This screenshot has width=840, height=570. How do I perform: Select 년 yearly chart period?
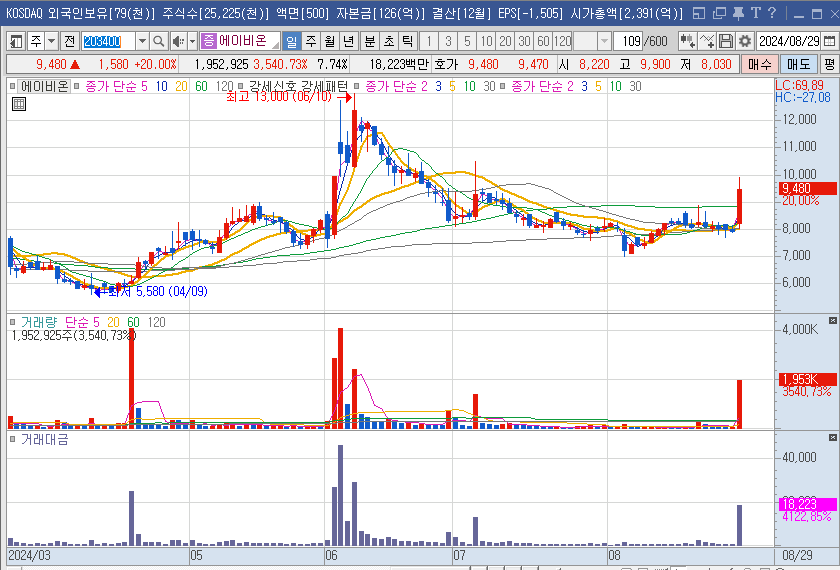(x=348, y=41)
